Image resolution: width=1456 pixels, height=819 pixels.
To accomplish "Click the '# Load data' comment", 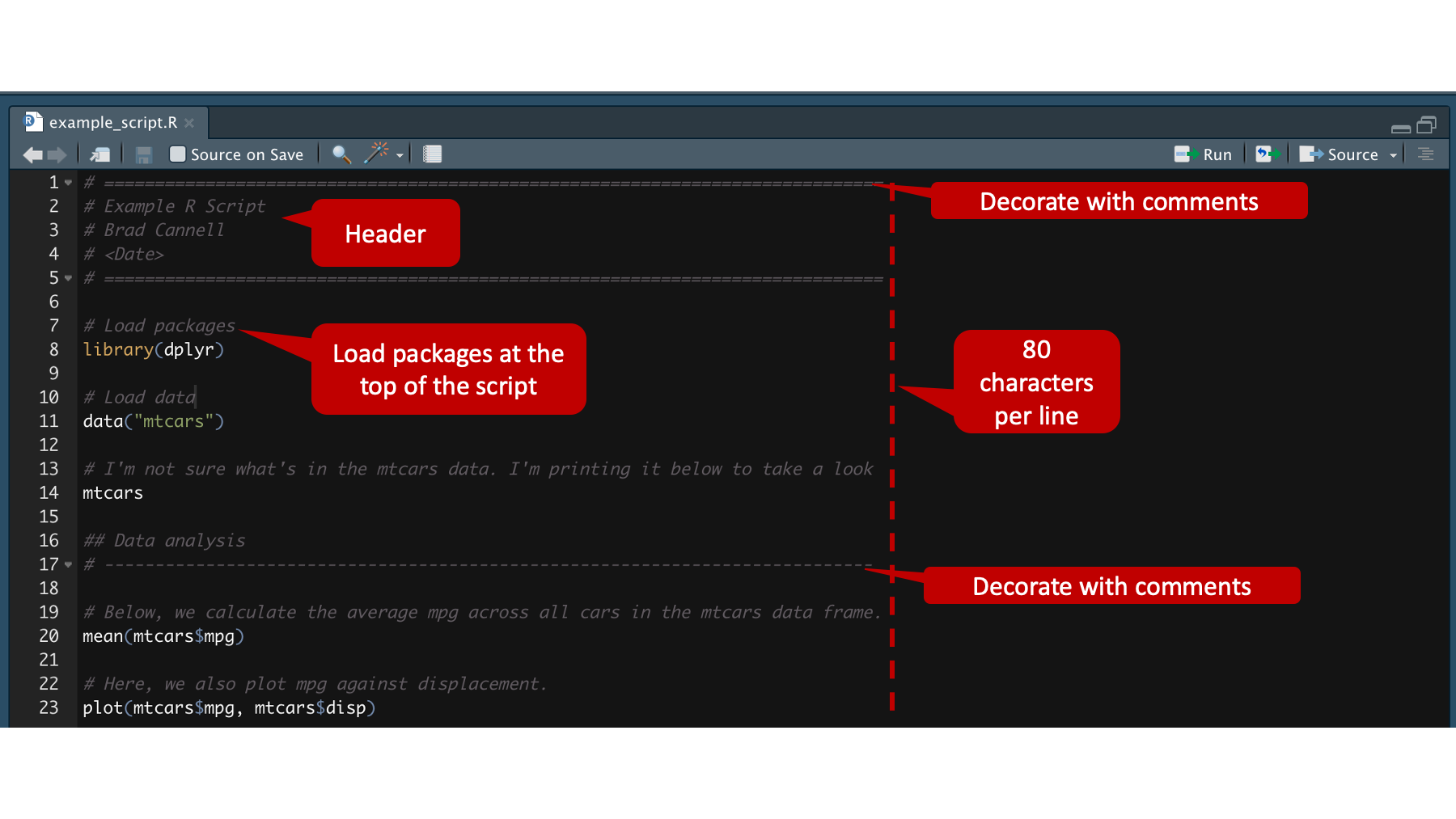I will [x=139, y=397].
